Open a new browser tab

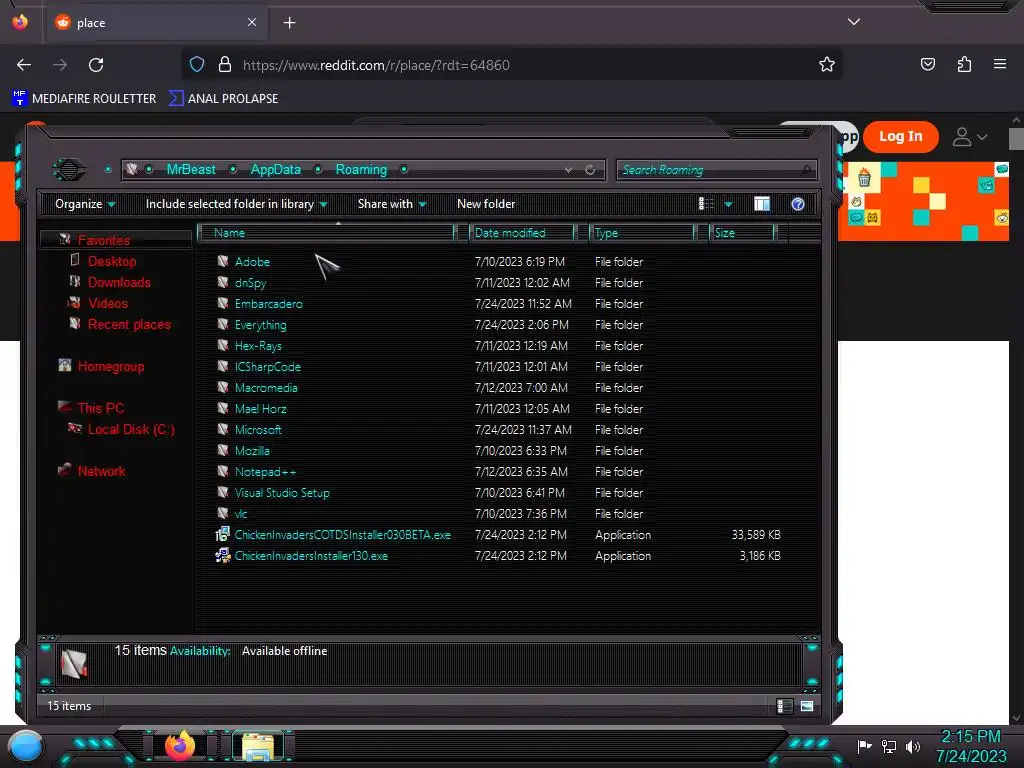pos(289,23)
